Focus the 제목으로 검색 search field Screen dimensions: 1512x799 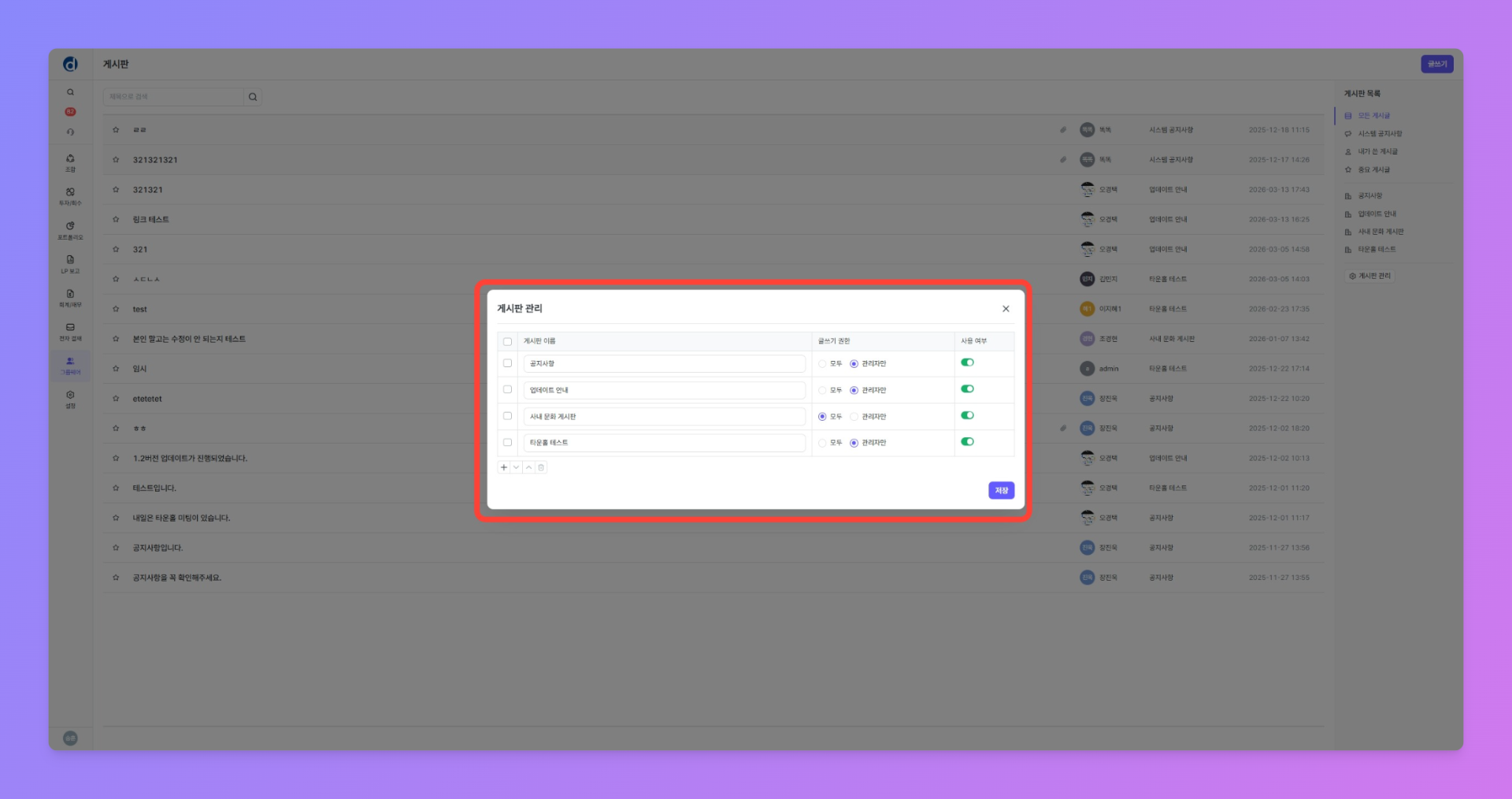tap(173, 97)
